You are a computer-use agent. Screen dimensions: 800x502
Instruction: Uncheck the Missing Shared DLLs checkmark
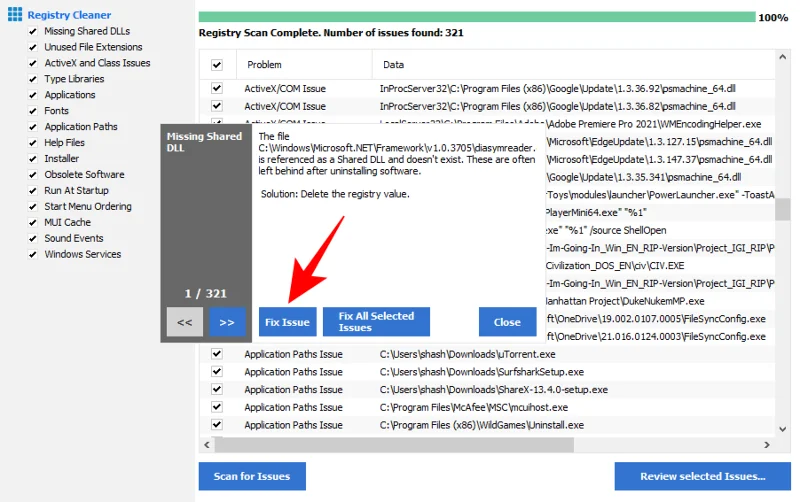(x=33, y=31)
